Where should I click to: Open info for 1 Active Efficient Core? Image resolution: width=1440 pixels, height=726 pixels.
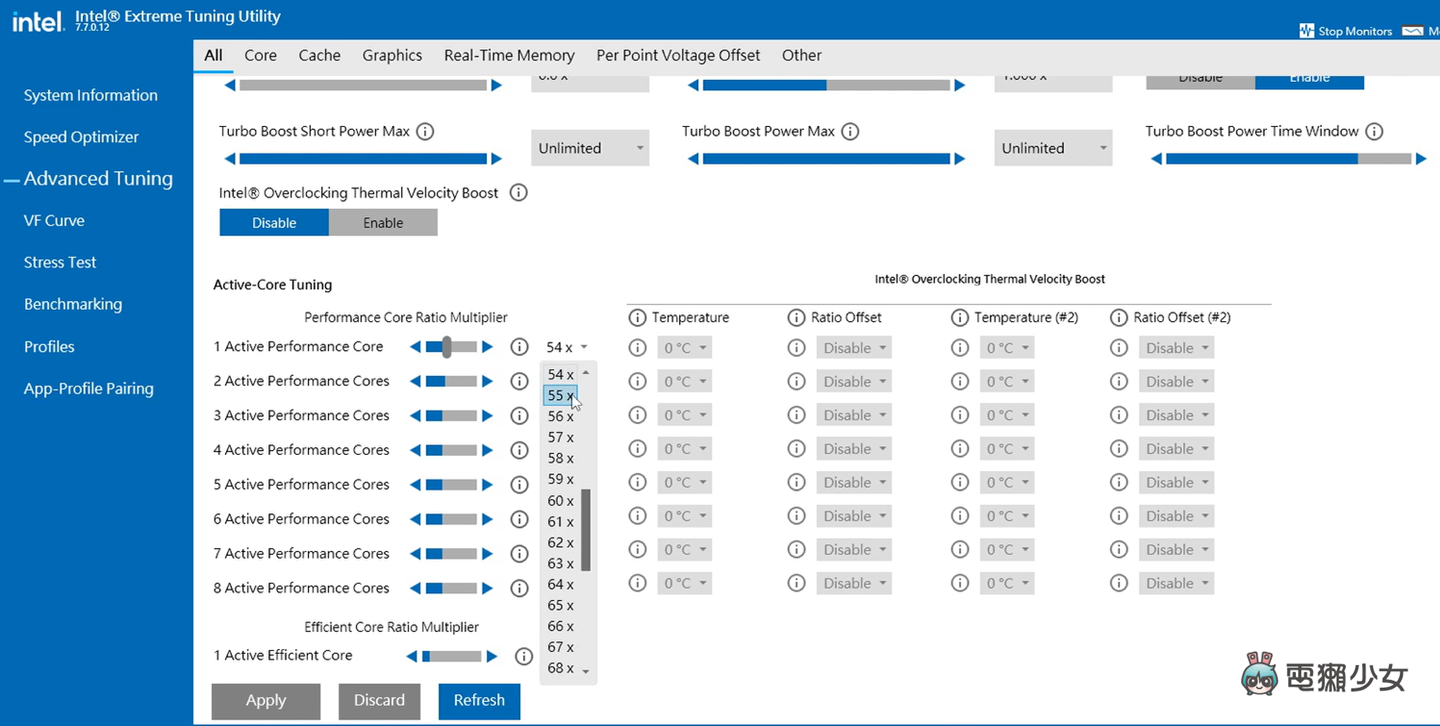point(523,656)
